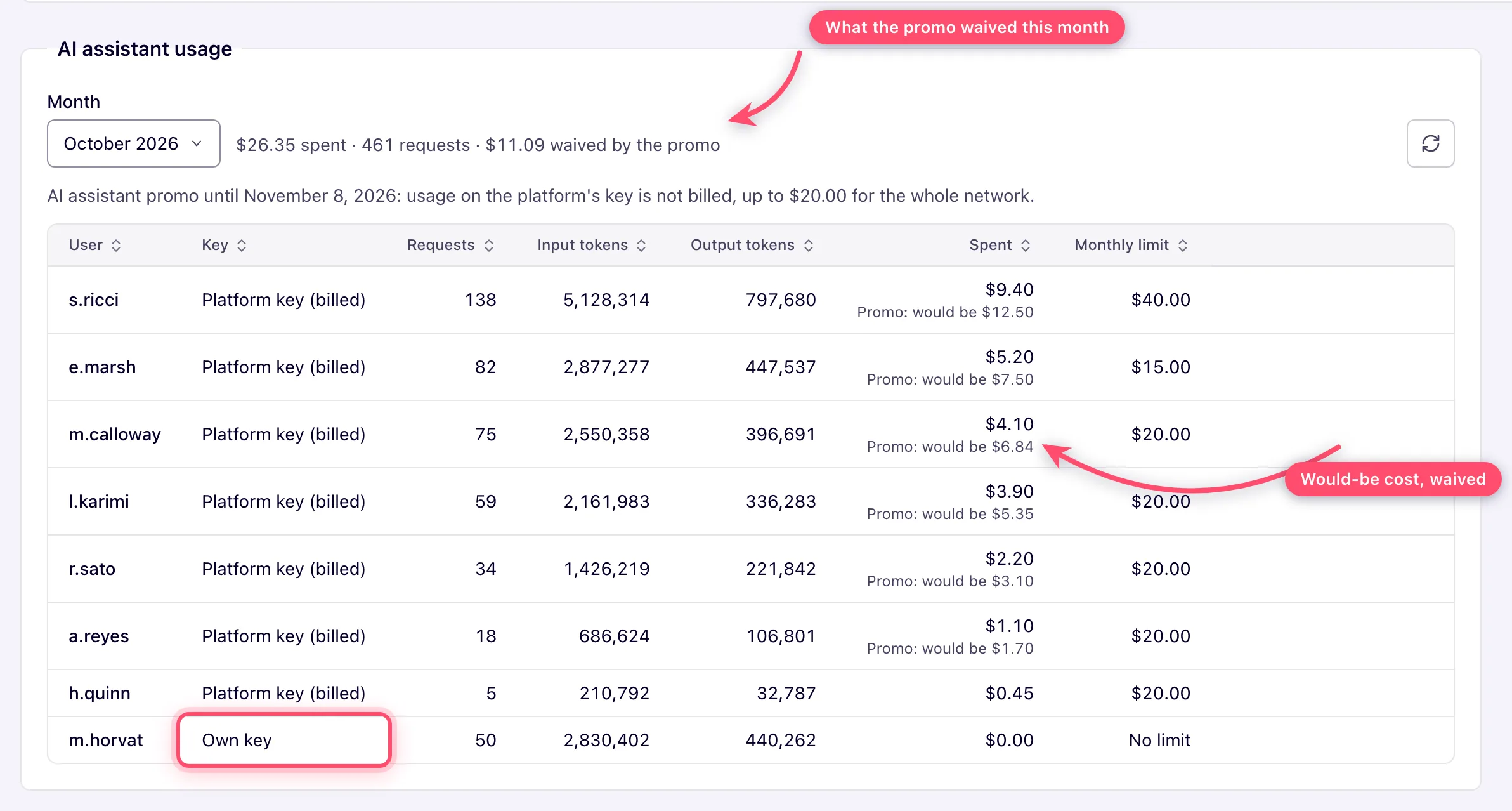
Task: Sort table by Requests column
Action: [450, 245]
